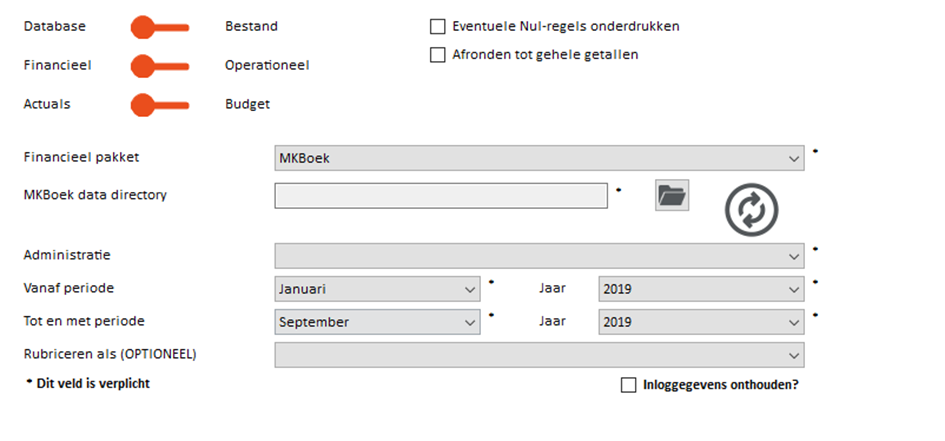
Task: Open the Vanaf periode month dropdown (Januari)
Action: pos(377,289)
